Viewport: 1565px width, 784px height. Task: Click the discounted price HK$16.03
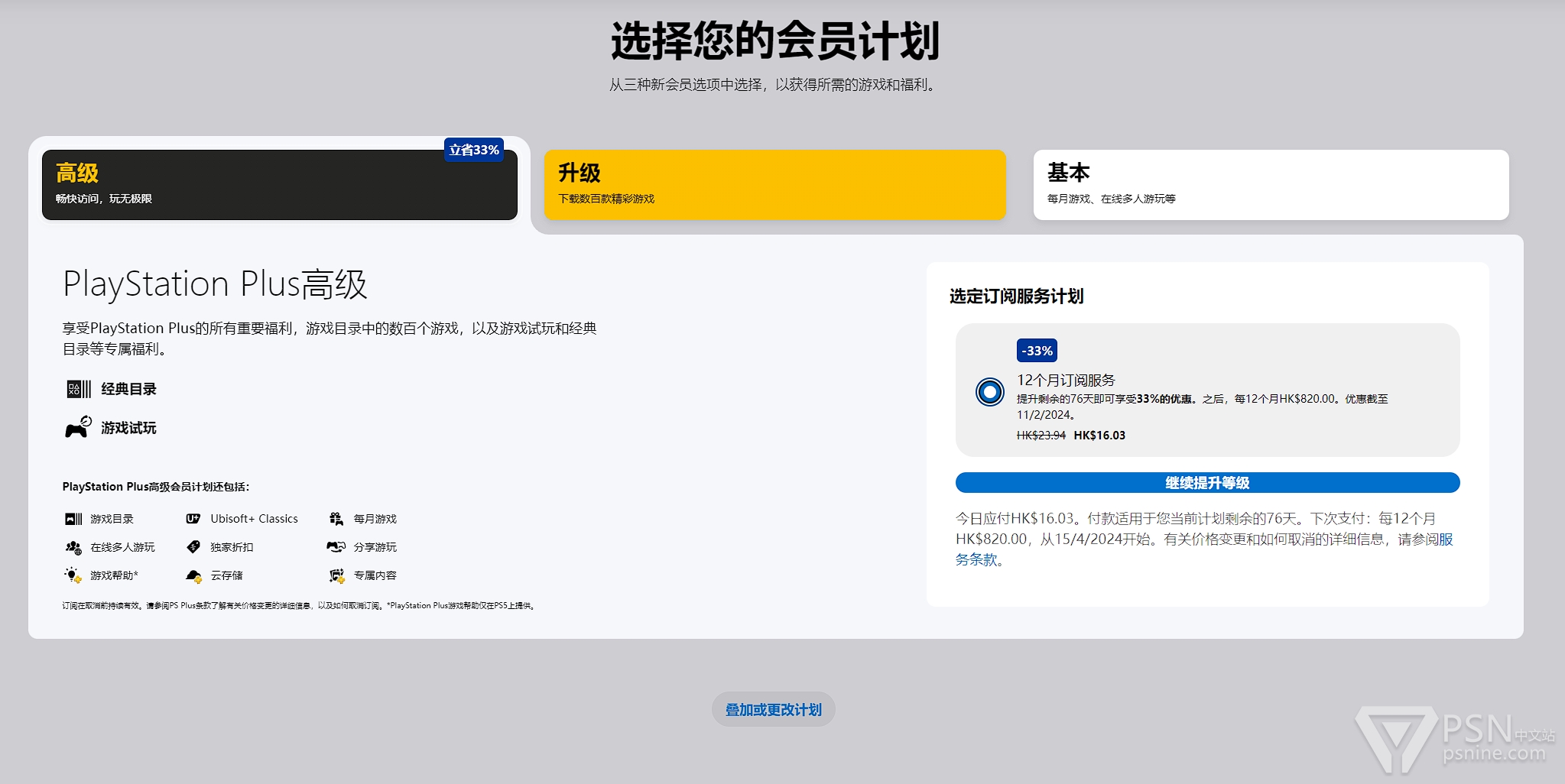tap(1099, 436)
